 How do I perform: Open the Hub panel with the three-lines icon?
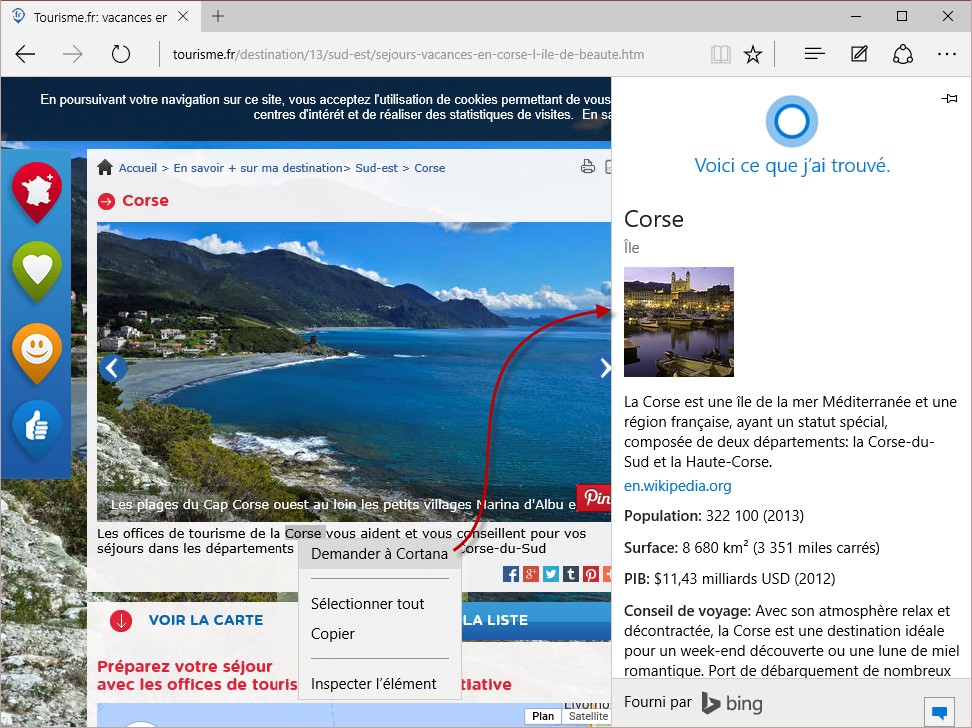pyautogui.click(x=815, y=54)
